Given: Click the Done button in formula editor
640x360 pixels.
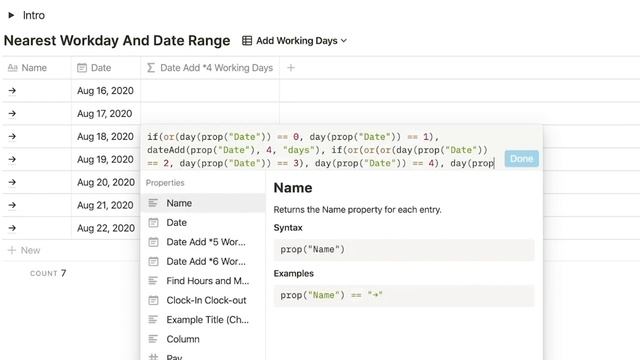Looking at the screenshot, I should [x=521, y=159].
